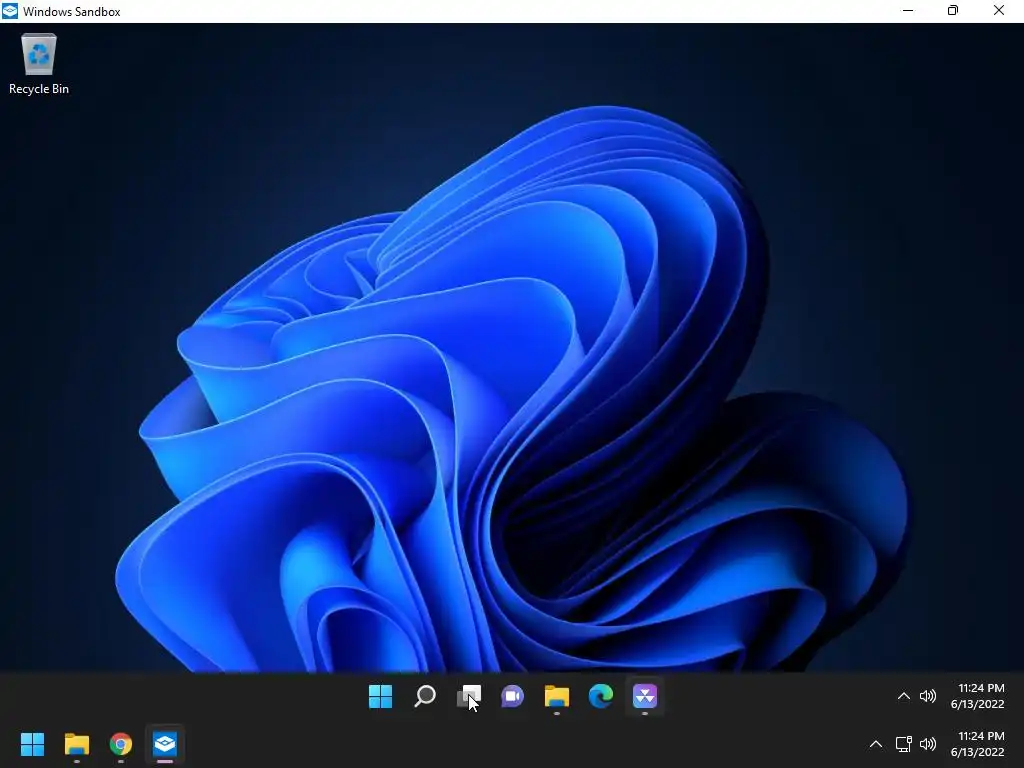This screenshot has width=1024, height=768.
Task: Click the Windows Sandbox title bar icon
Action: pyautogui.click(x=10, y=11)
